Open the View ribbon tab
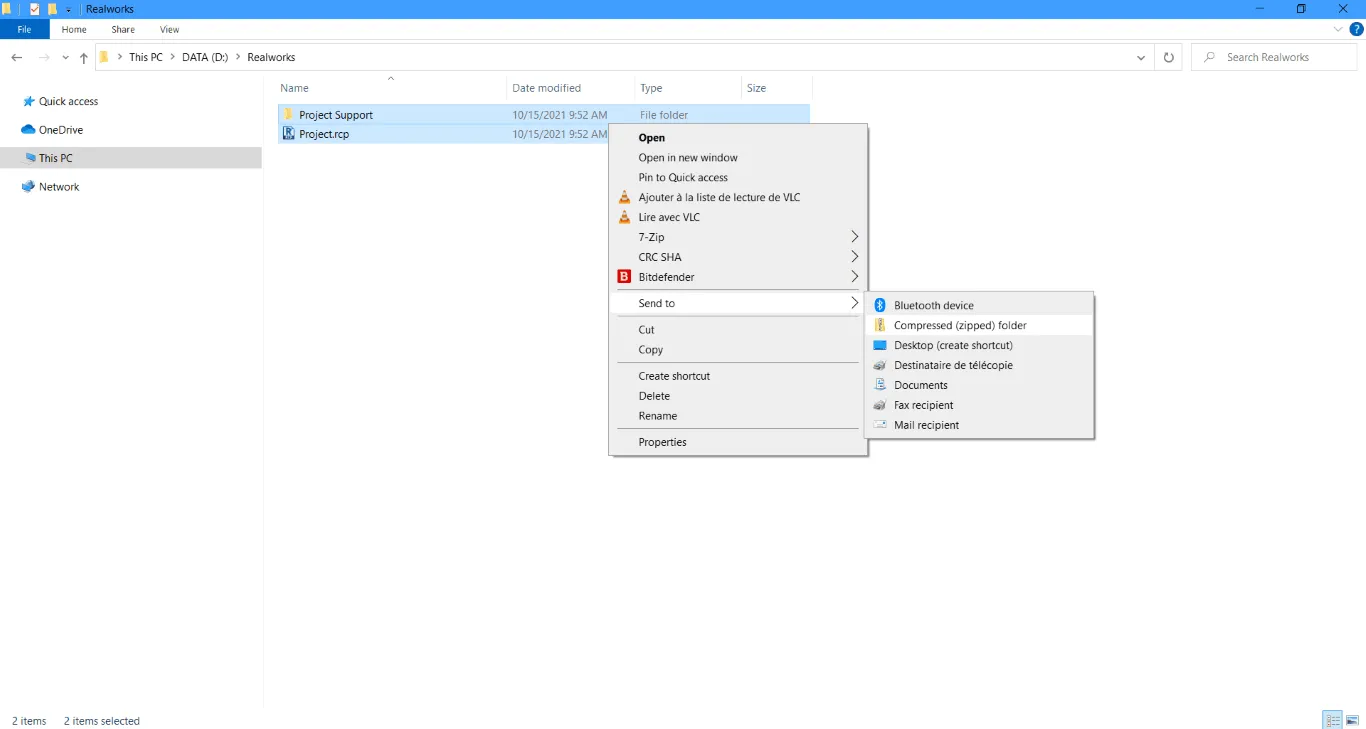 pos(170,29)
